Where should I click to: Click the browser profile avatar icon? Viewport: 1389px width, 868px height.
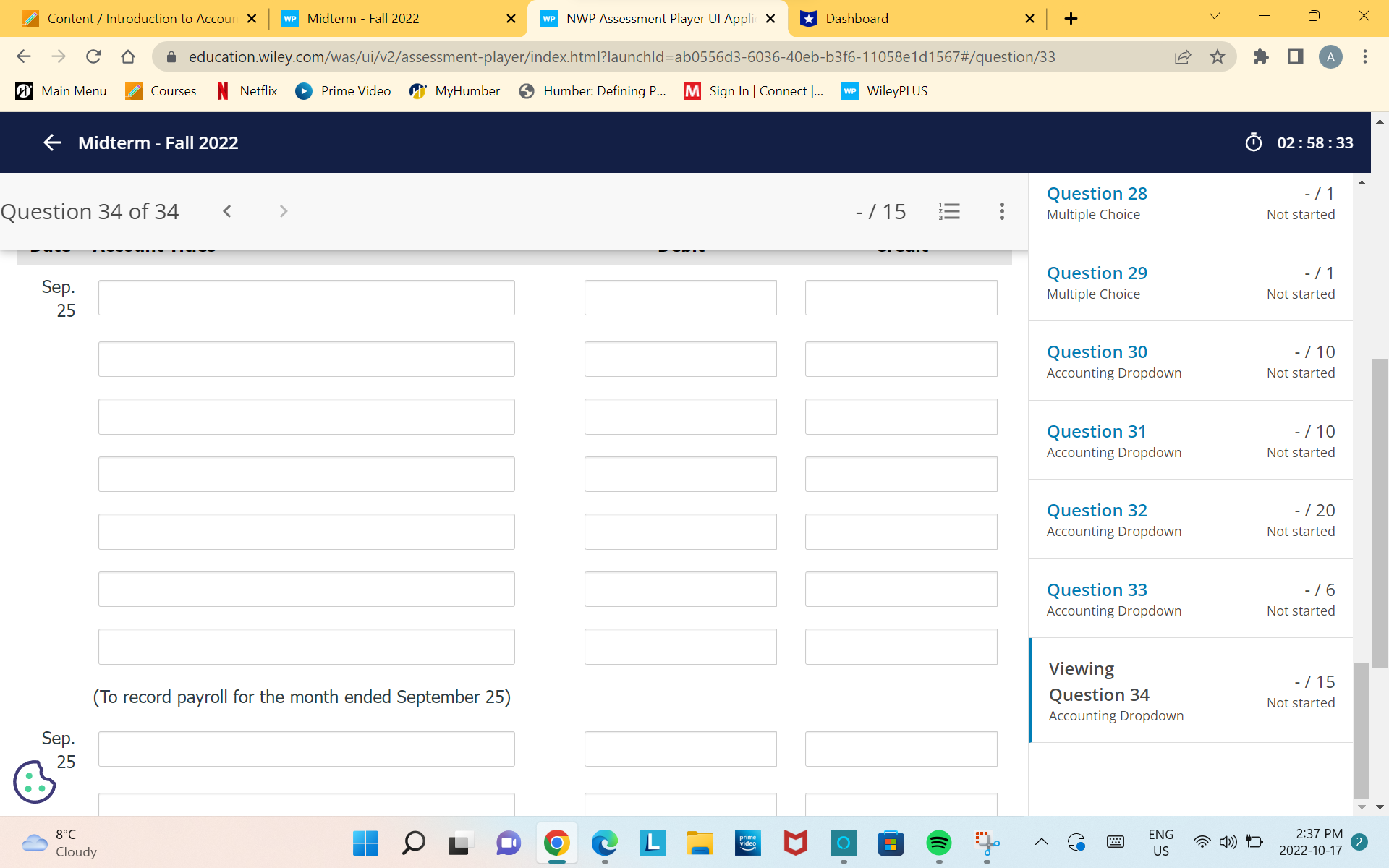coord(1331,56)
